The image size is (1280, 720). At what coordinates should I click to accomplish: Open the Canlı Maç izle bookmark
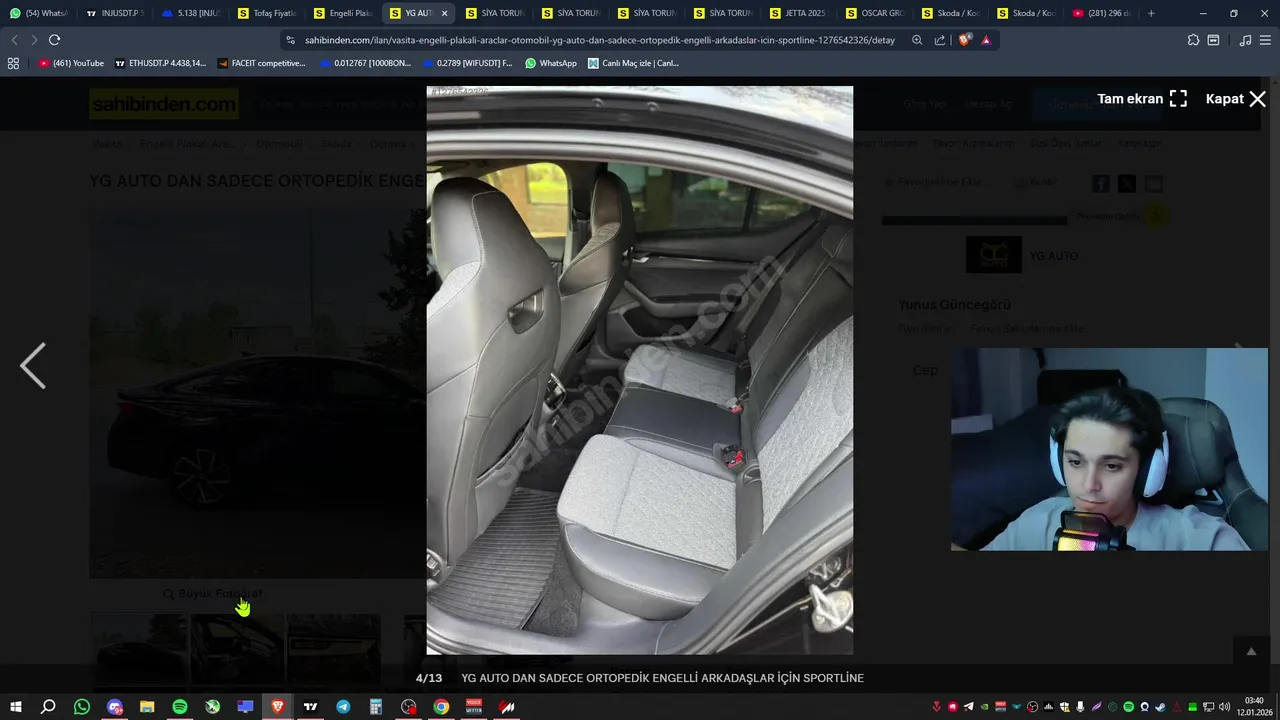pyautogui.click(x=633, y=63)
